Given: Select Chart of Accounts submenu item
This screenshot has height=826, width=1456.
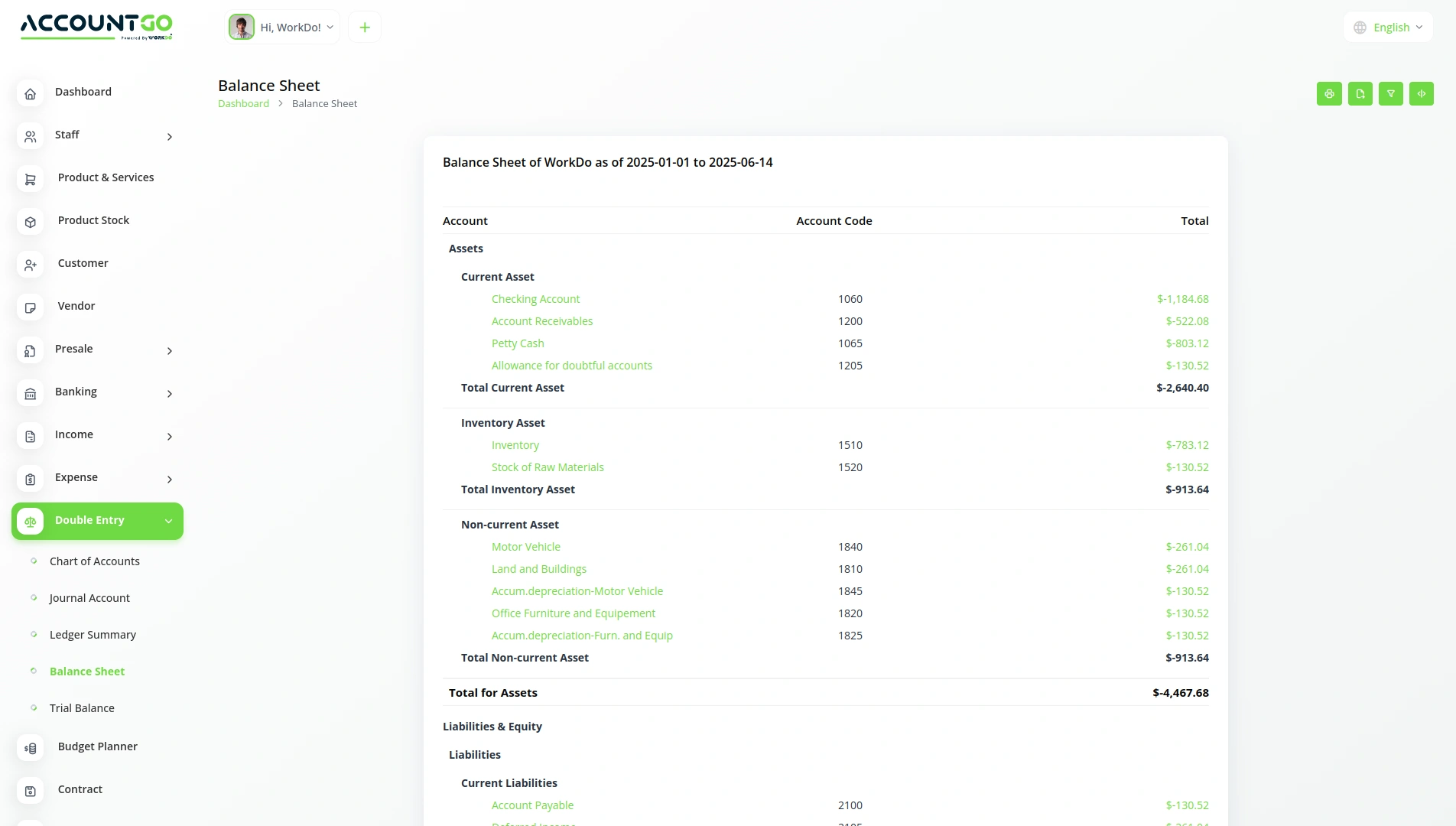Looking at the screenshot, I should click(x=95, y=561).
